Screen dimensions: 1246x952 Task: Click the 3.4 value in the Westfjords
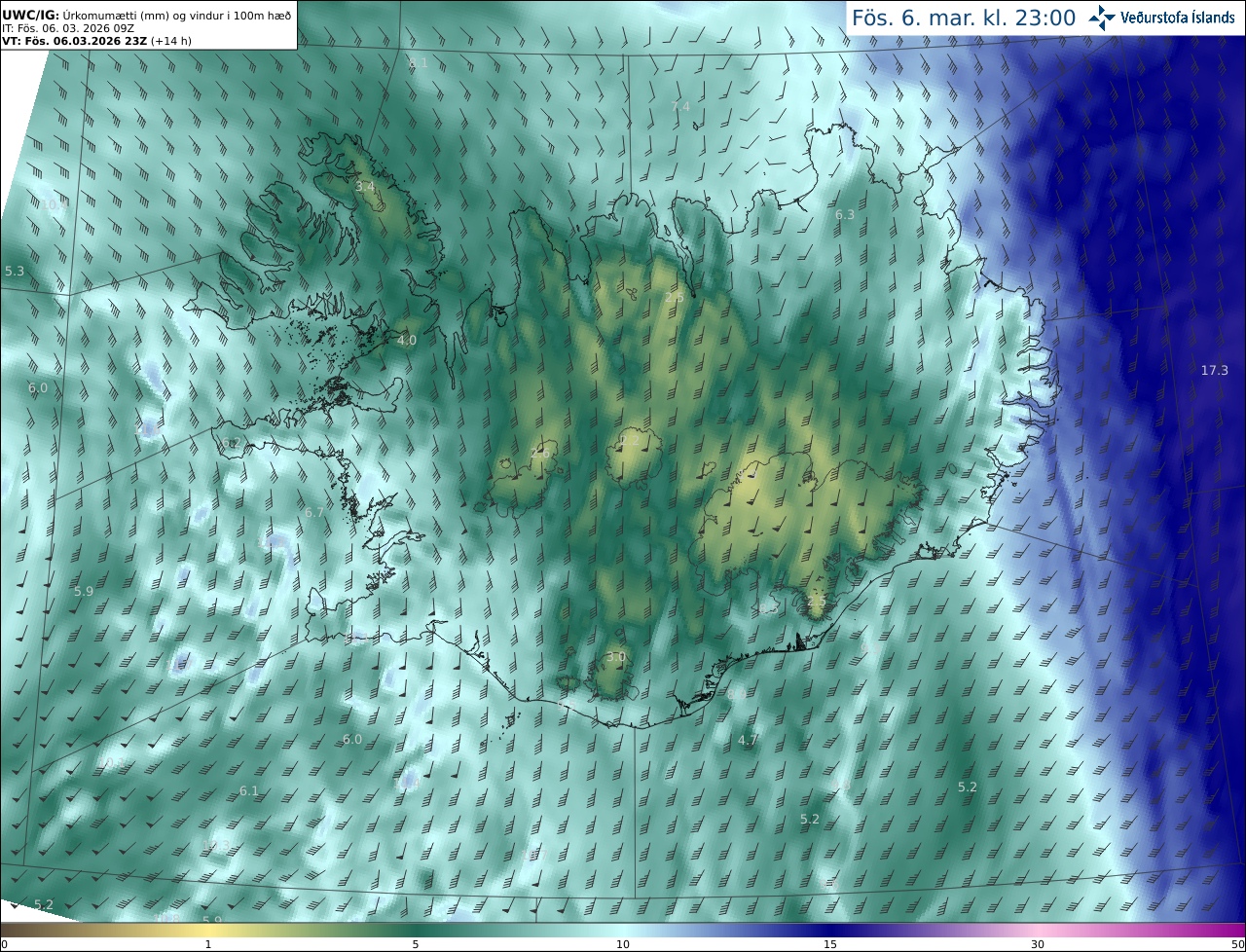pos(365,186)
